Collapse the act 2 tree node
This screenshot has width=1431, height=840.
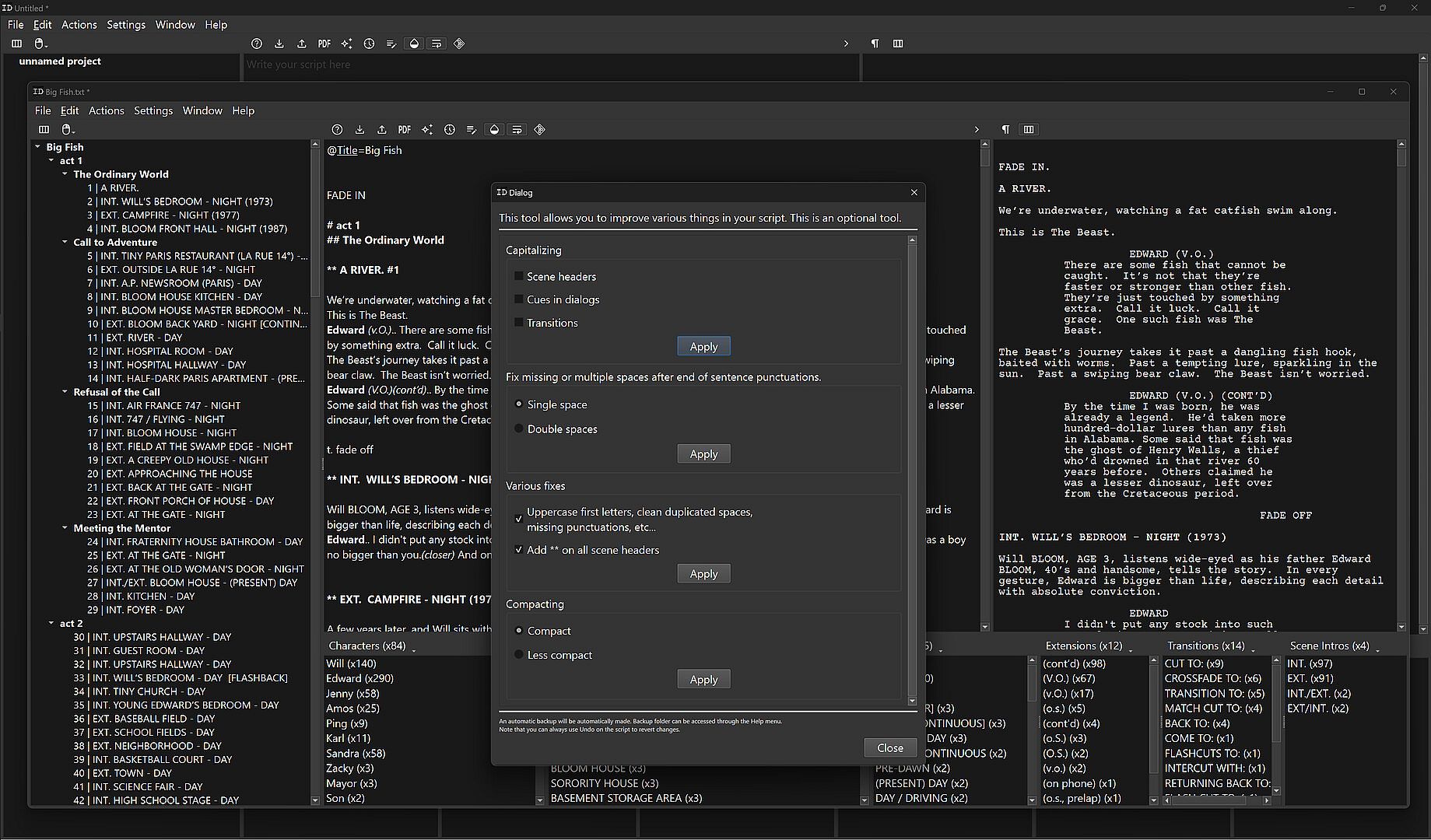[51, 623]
